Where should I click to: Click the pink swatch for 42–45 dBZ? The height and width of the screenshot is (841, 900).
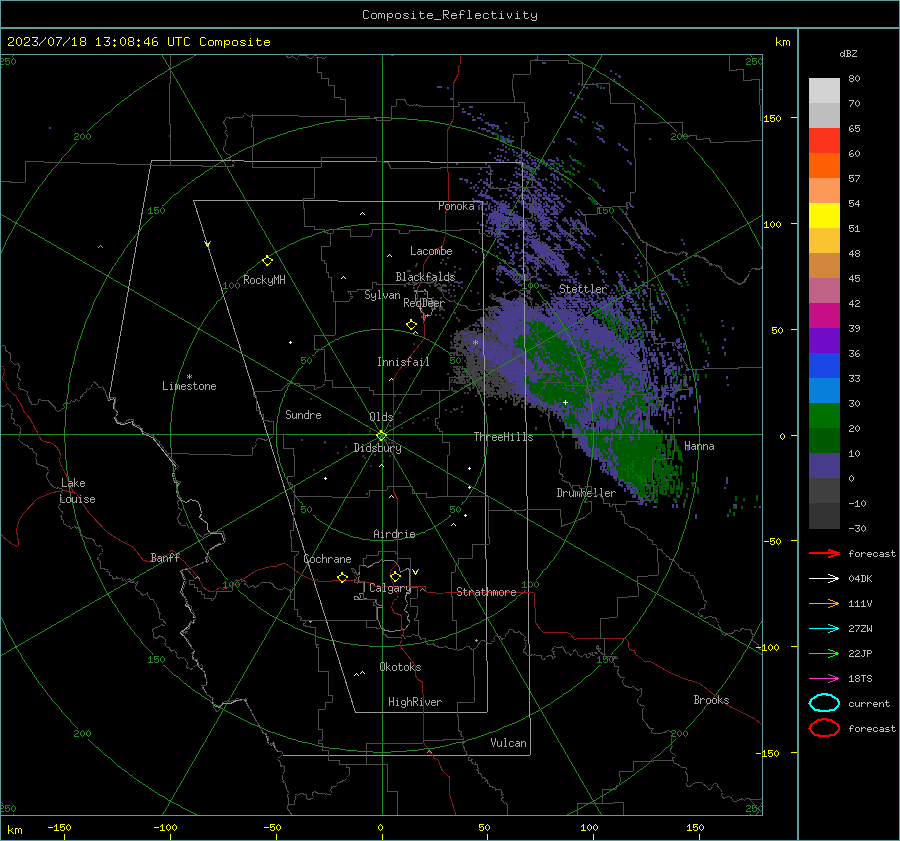(x=824, y=290)
